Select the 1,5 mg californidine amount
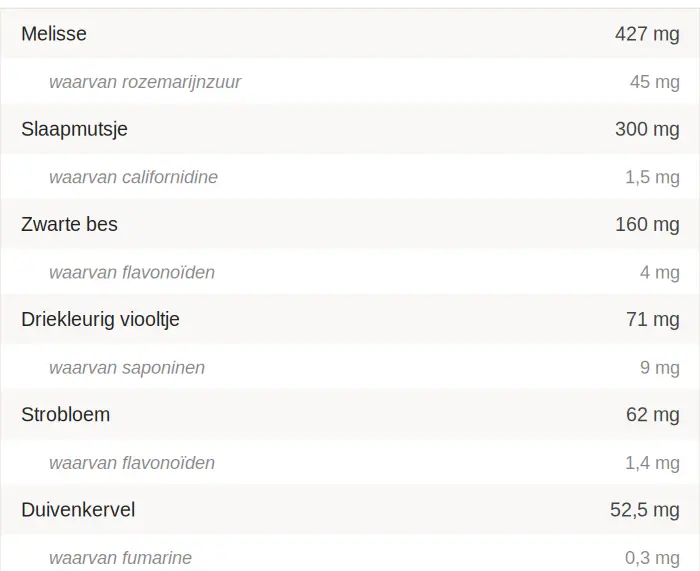700x571 pixels. 652,177
